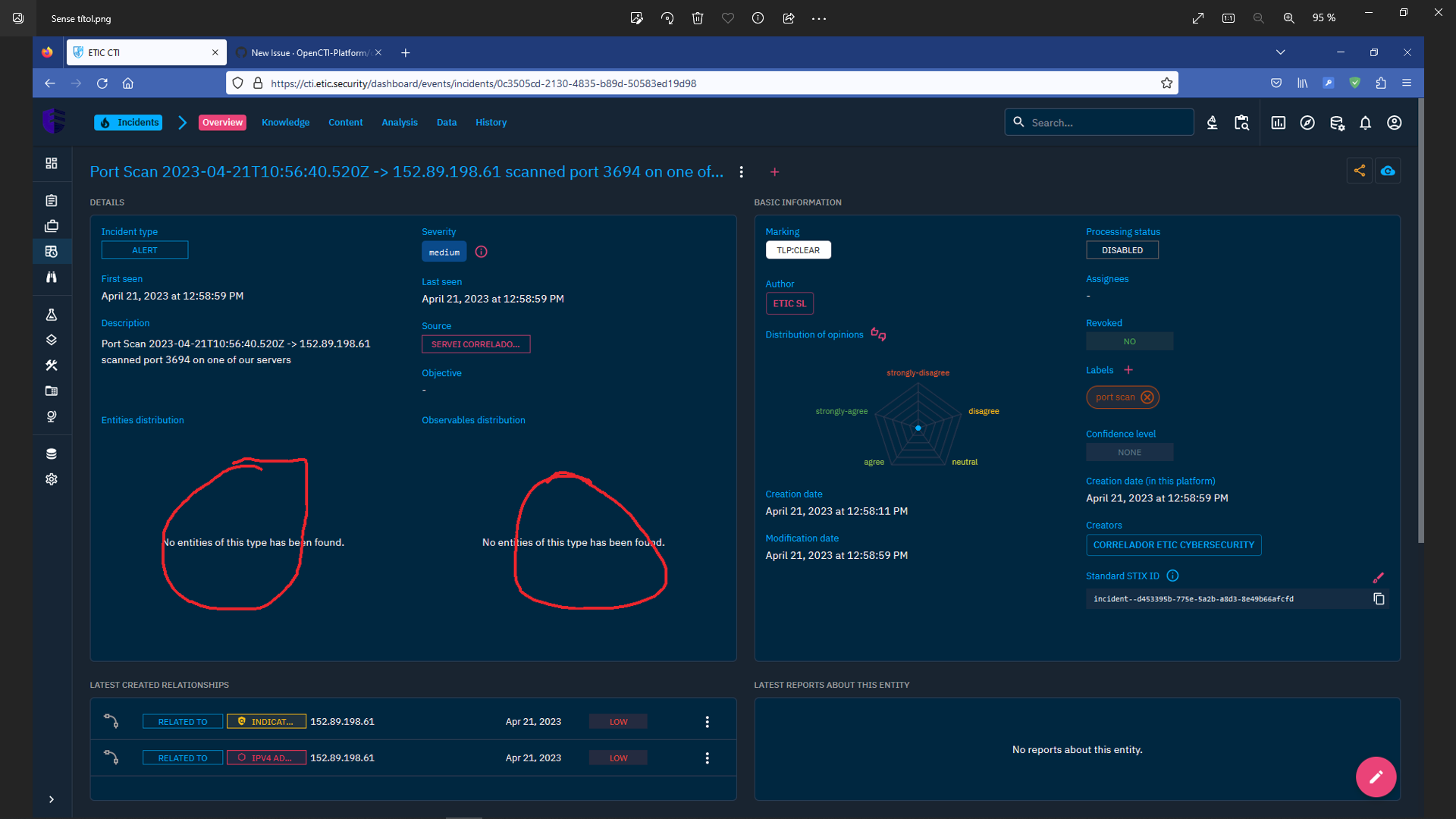Open three-dot menu beside incident title
The height and width of the screenshot is (819, 1456).
[741, 172]
